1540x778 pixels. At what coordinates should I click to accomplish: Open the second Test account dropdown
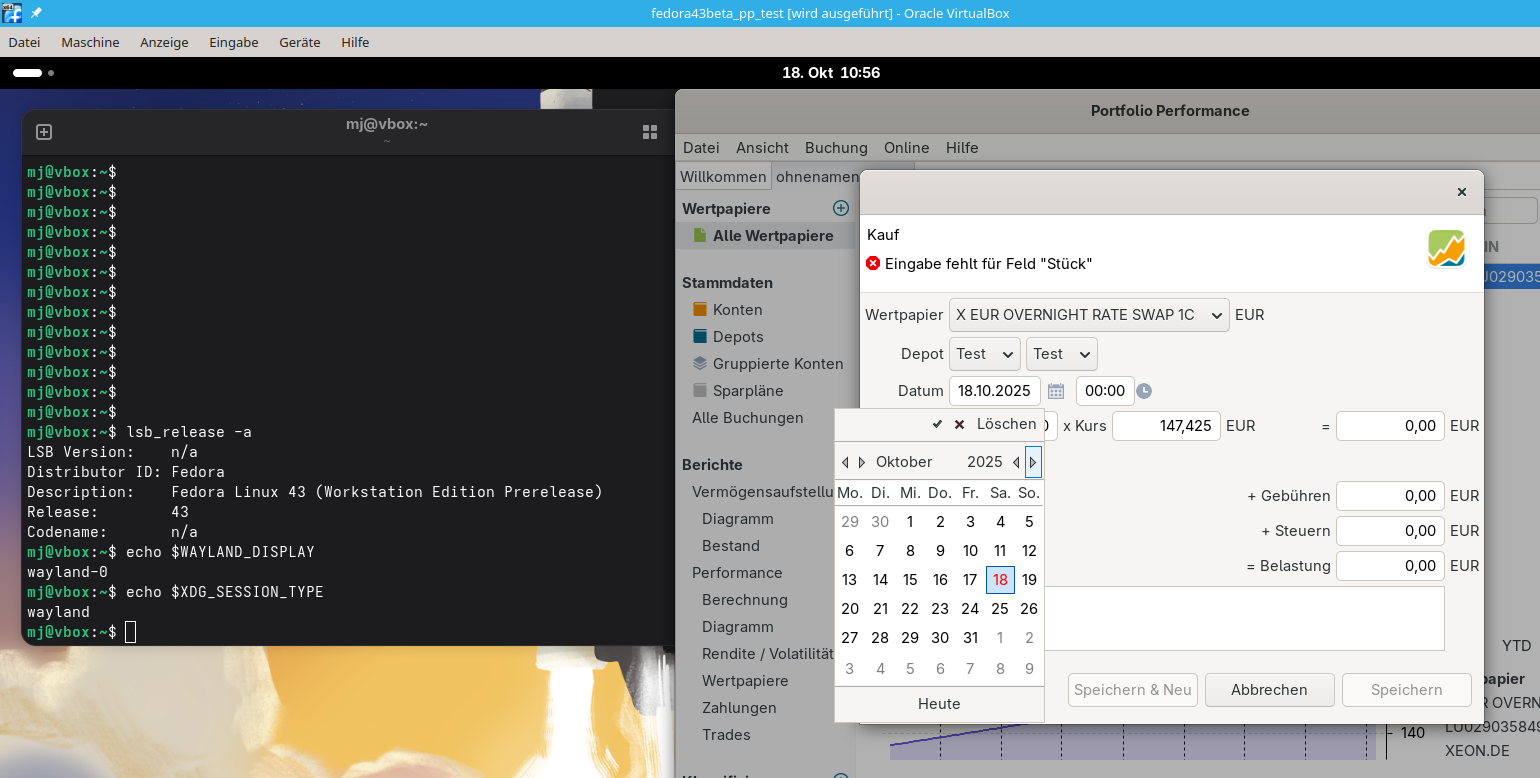coord(1061,354)
